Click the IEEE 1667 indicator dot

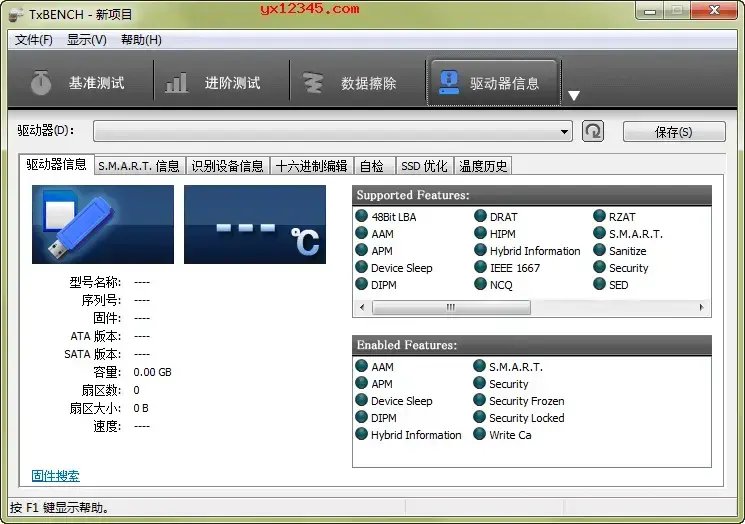pos(480,267)
